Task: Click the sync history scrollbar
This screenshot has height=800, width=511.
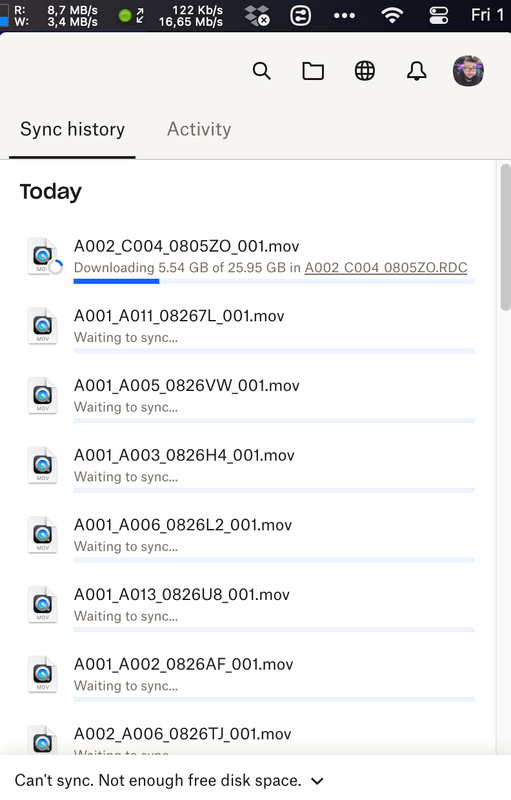Action: (505, 237)
